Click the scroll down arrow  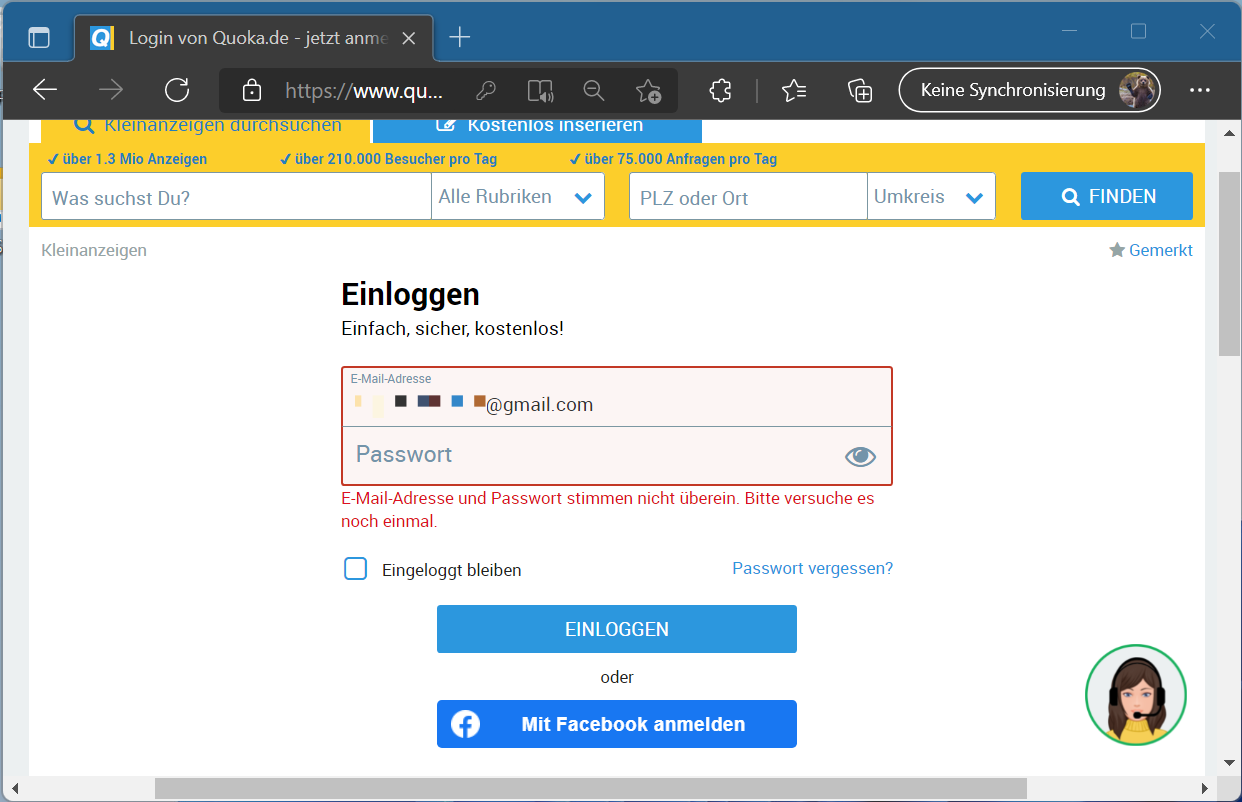click(x=1230, y=763)
